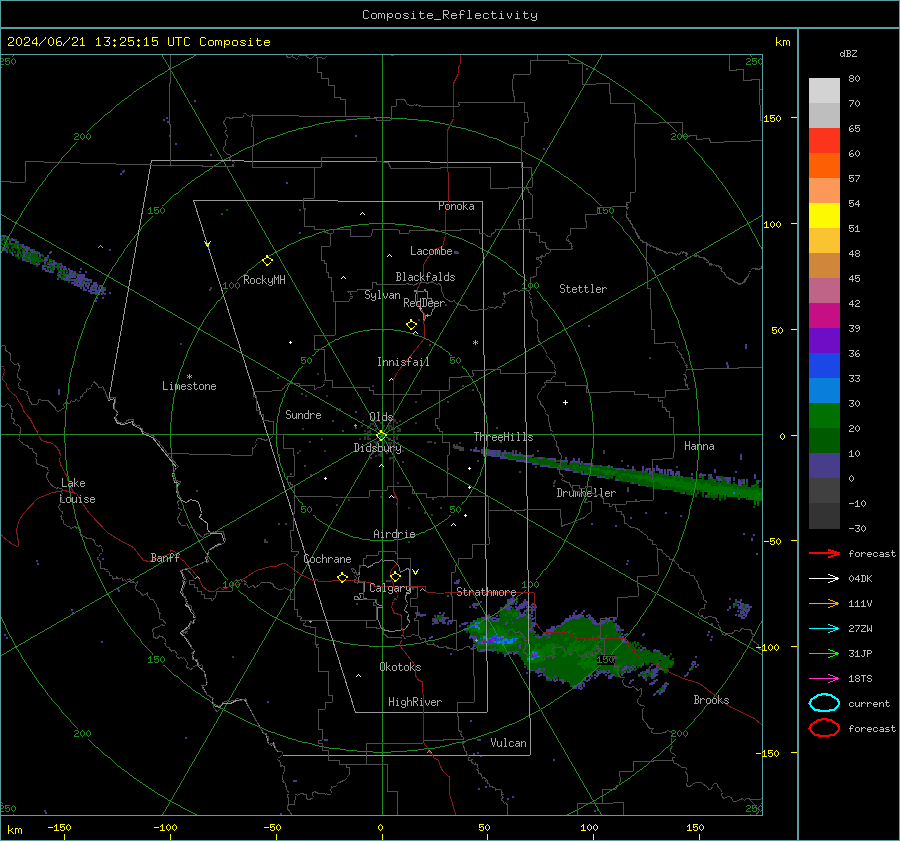Click the yellow diamond marker above Calgary label
900x841 pixels.
[x=395, y=576]
